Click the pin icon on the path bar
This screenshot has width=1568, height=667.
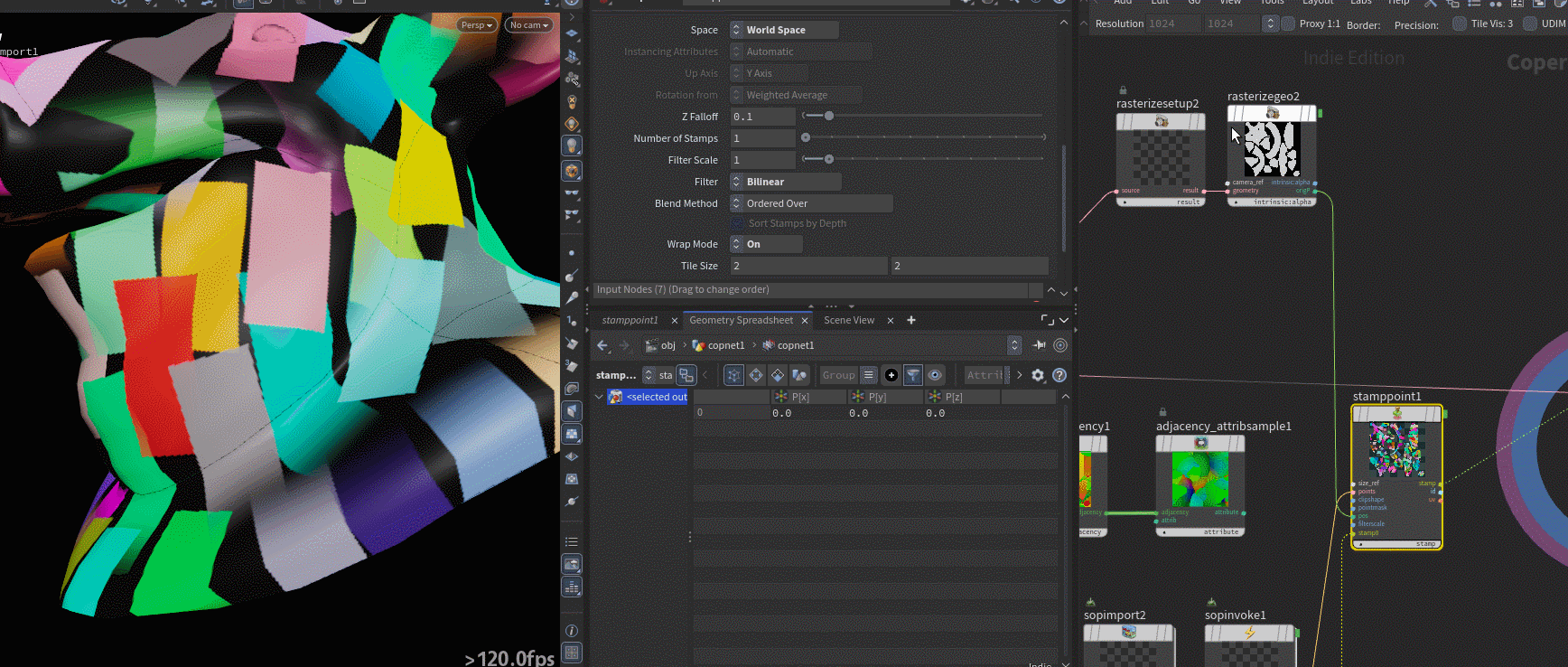coord(1040,345)
